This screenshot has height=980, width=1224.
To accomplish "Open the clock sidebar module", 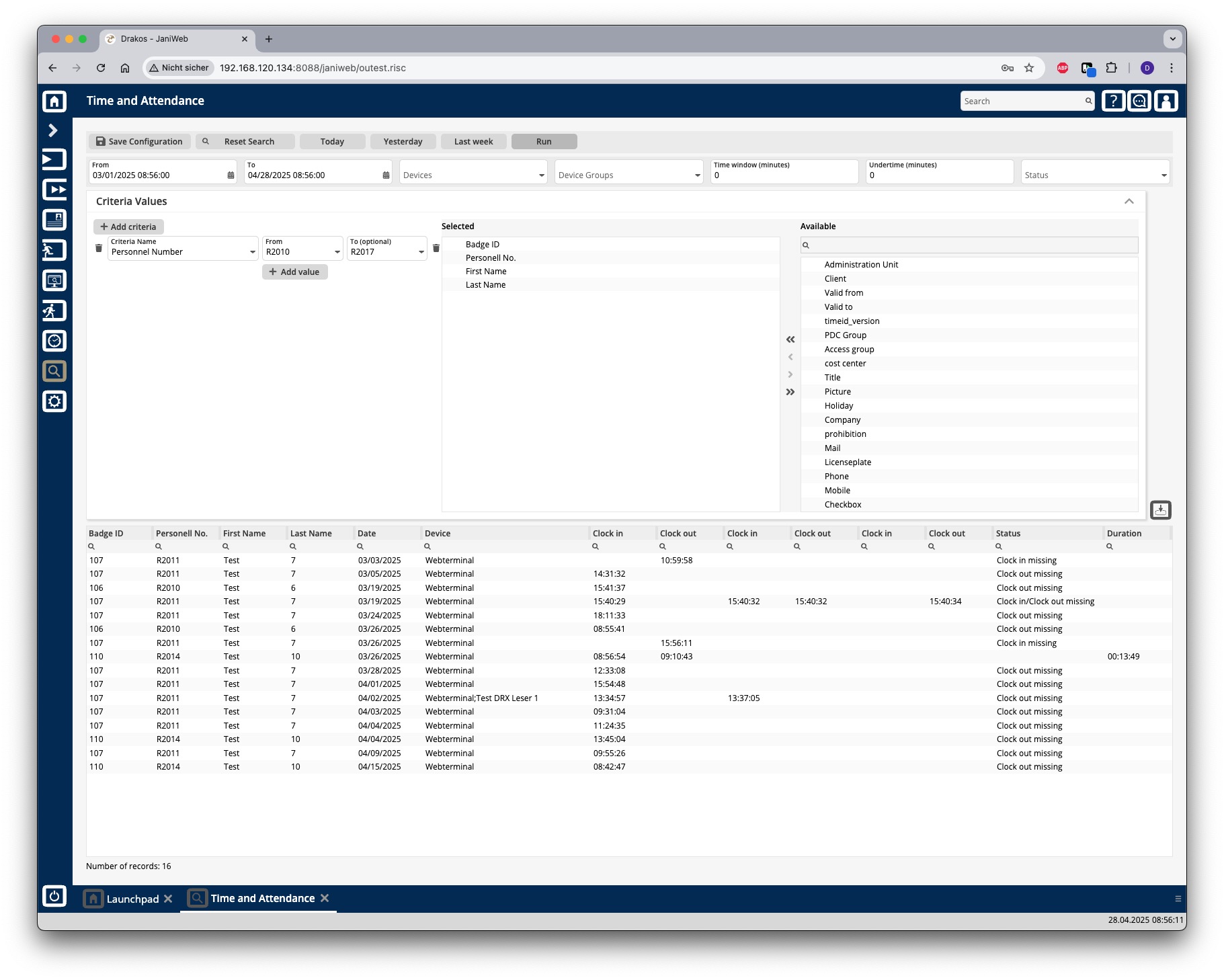I will coord(54,341).
